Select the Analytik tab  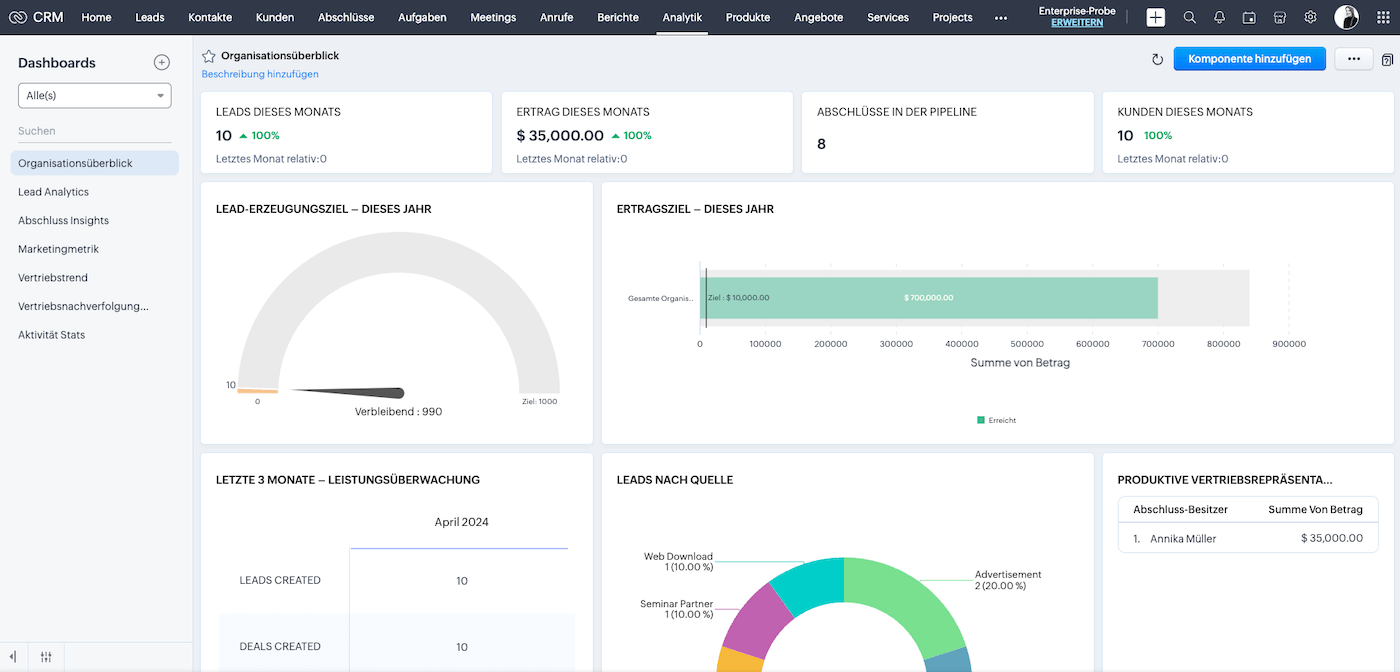(682, 17)
